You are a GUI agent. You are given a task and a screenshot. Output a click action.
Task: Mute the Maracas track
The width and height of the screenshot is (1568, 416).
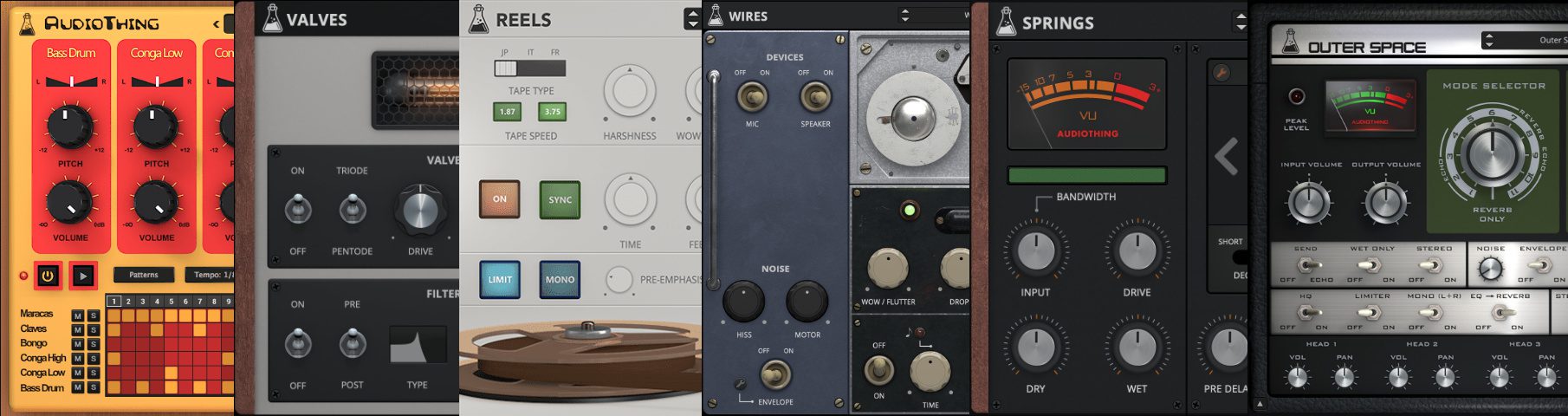point(78,315)
